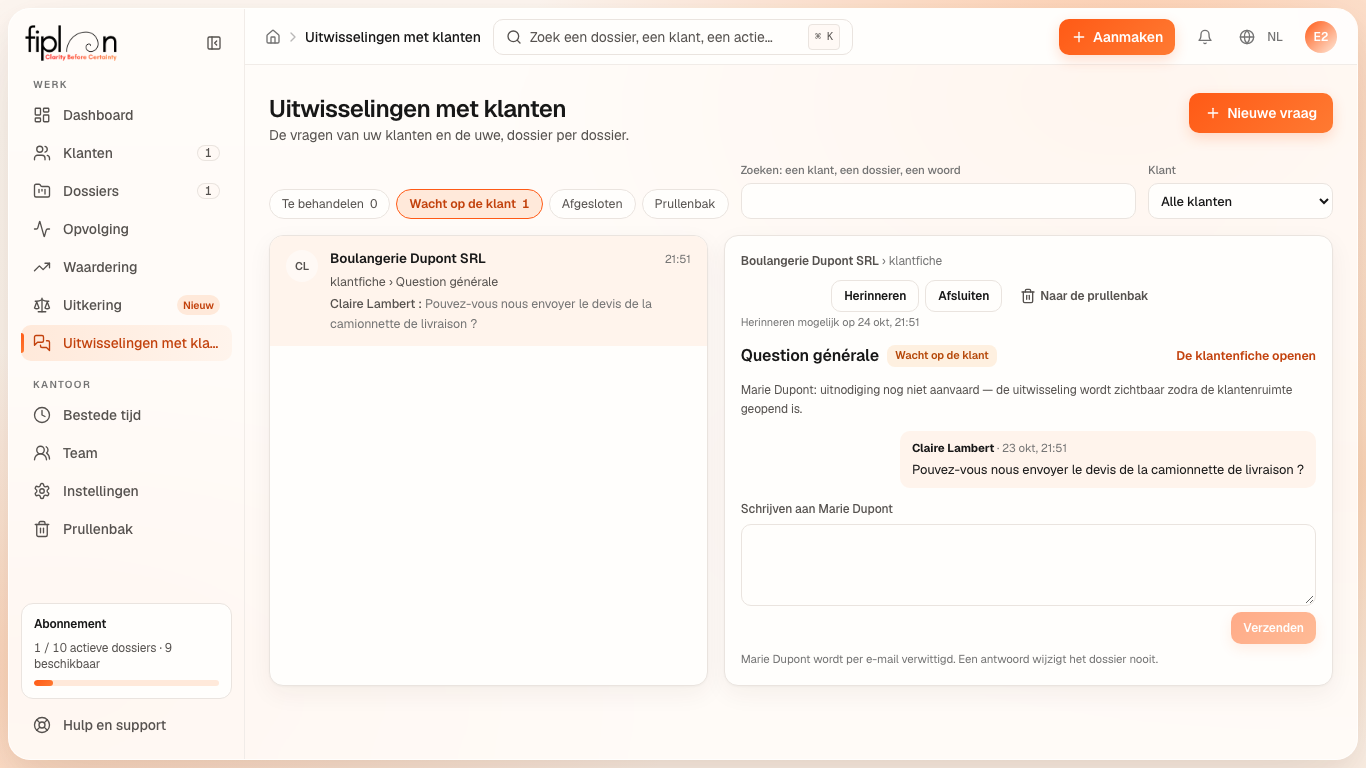Click the Aanmaken button
Viewport: 1366px width, 768px height.
coord(1117,37)
